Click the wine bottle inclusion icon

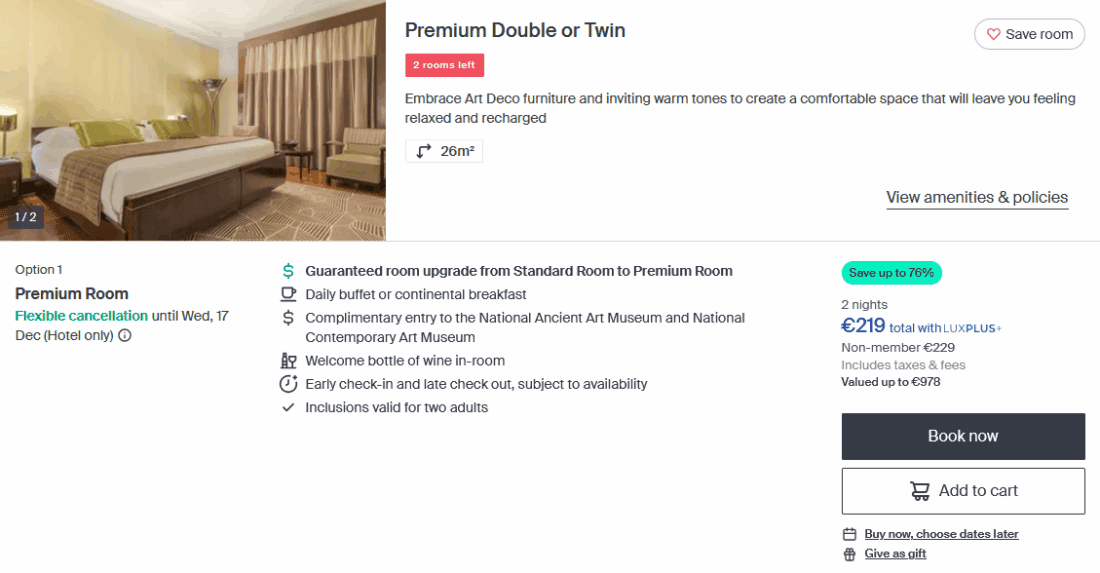pyautogui.click(x=288, y=361)
